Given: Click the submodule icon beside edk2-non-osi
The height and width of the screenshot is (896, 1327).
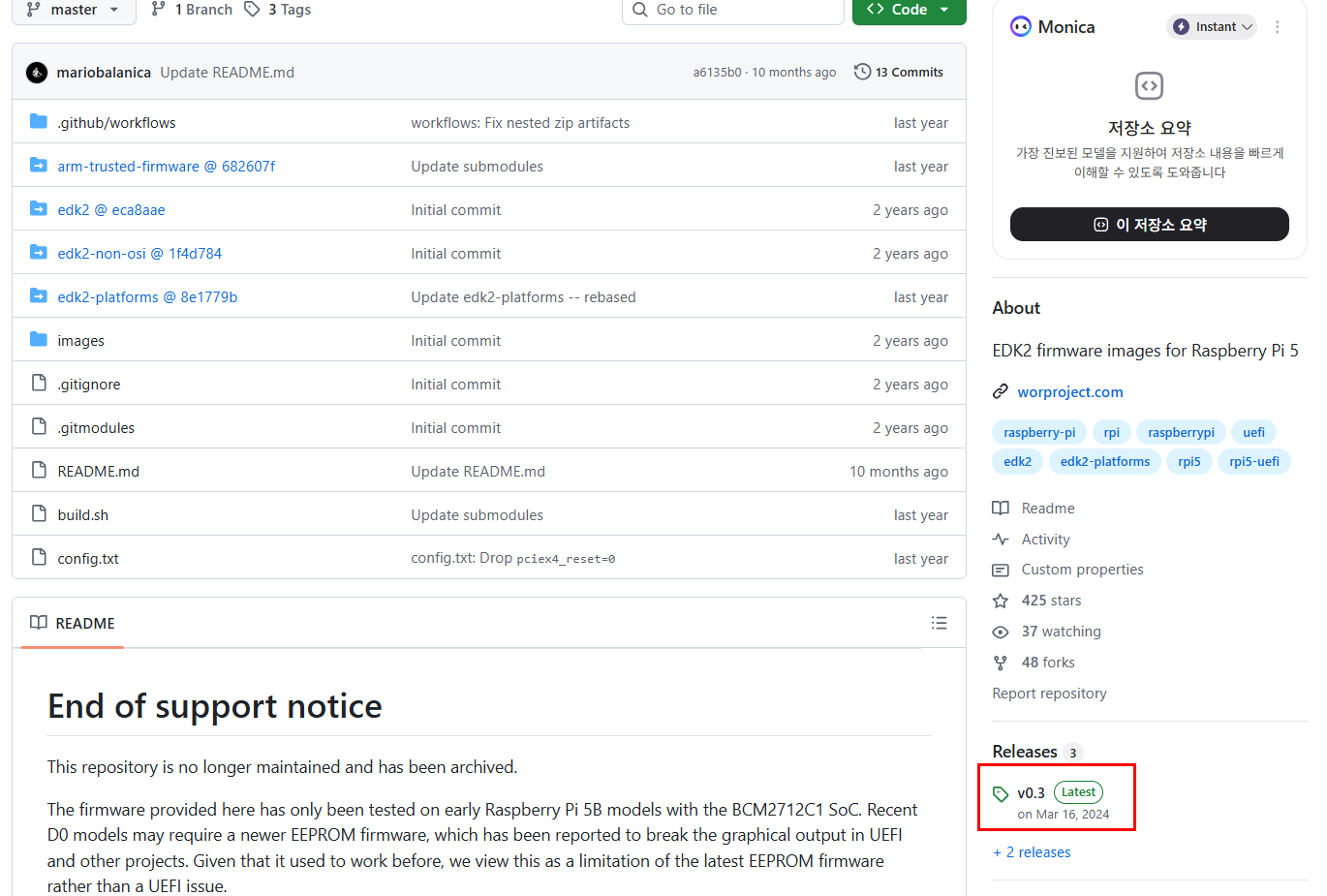Looking at the screenshot, I should [x=39, y=253].
